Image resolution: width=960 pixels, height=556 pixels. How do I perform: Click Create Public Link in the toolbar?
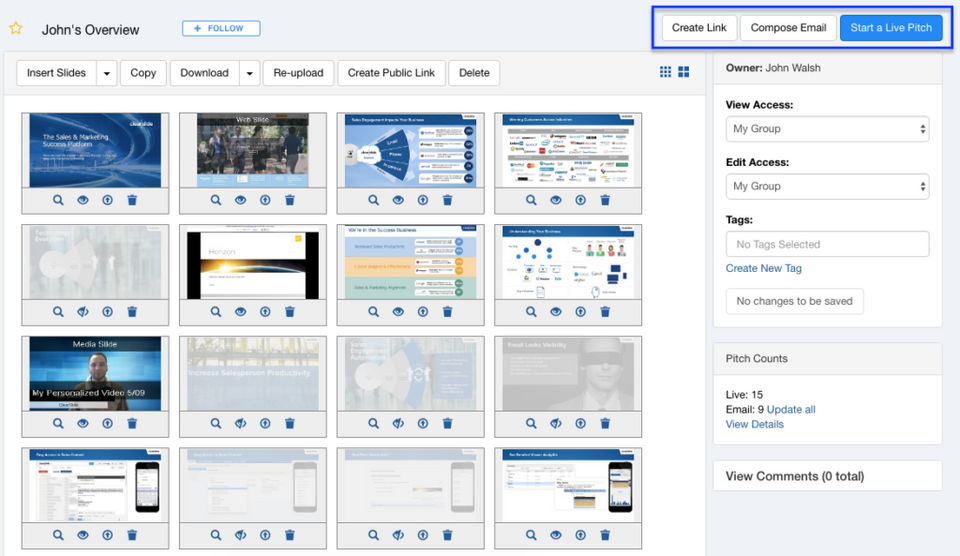tap(391, 73)
